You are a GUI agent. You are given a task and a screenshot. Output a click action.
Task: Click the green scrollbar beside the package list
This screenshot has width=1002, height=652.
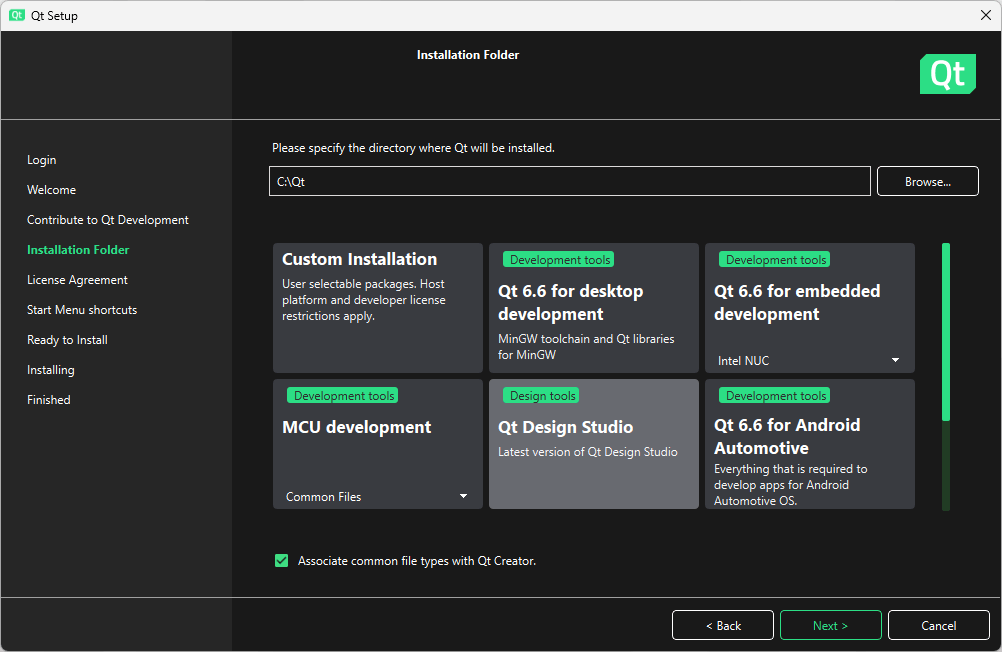coord(945,330)
